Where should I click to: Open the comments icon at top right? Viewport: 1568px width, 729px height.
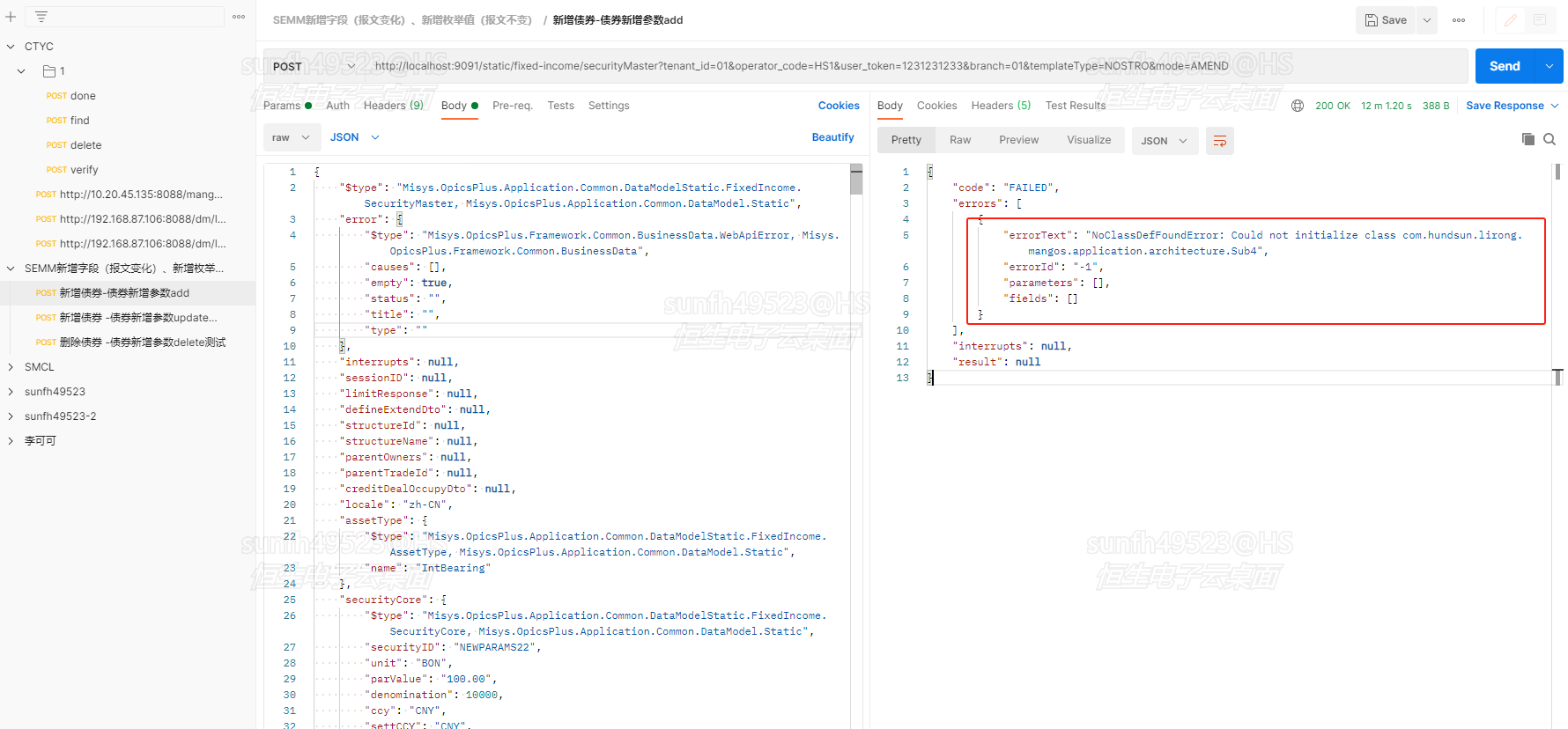click(x=1540, y=20)
